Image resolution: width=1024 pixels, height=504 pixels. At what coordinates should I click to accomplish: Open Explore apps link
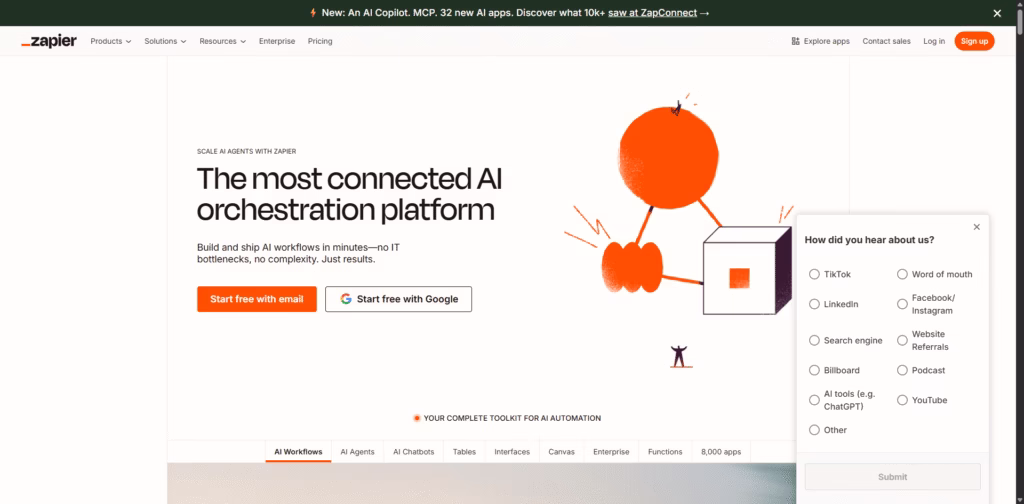click(820, 41)
